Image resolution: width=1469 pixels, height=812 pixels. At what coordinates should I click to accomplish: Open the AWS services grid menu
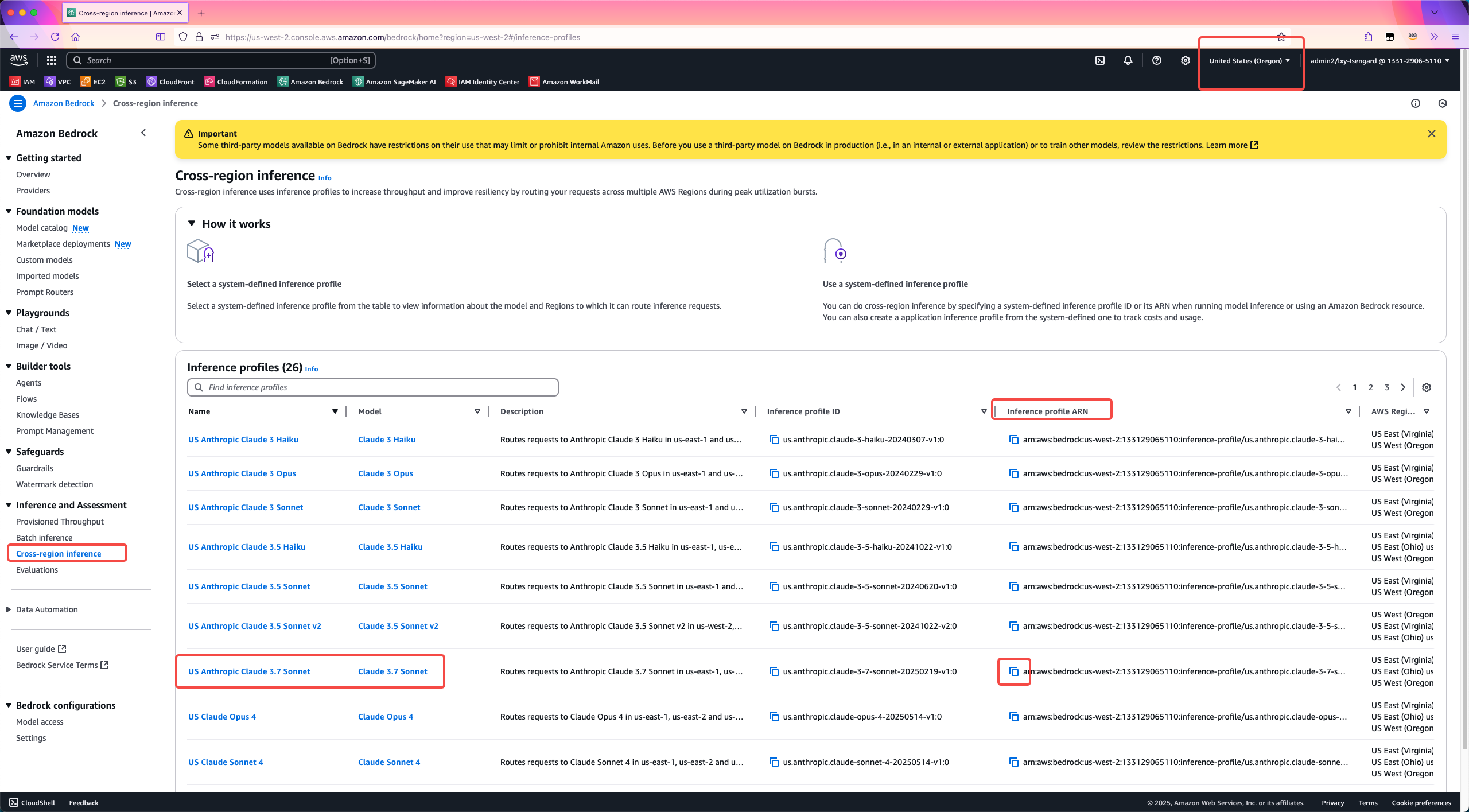(x=51, y=60)
